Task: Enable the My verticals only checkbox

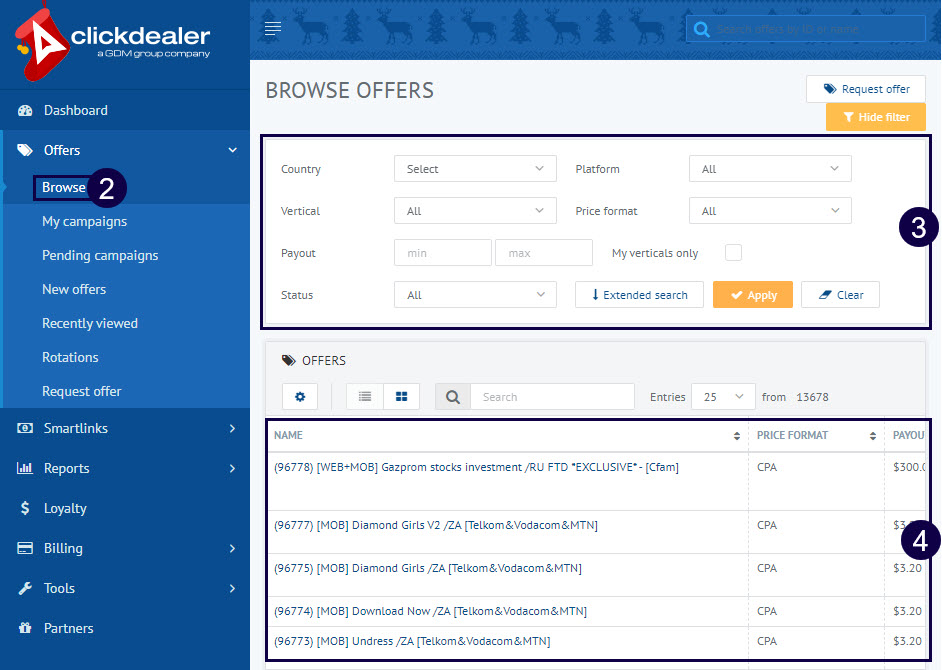Action: [x=733, y=252]
